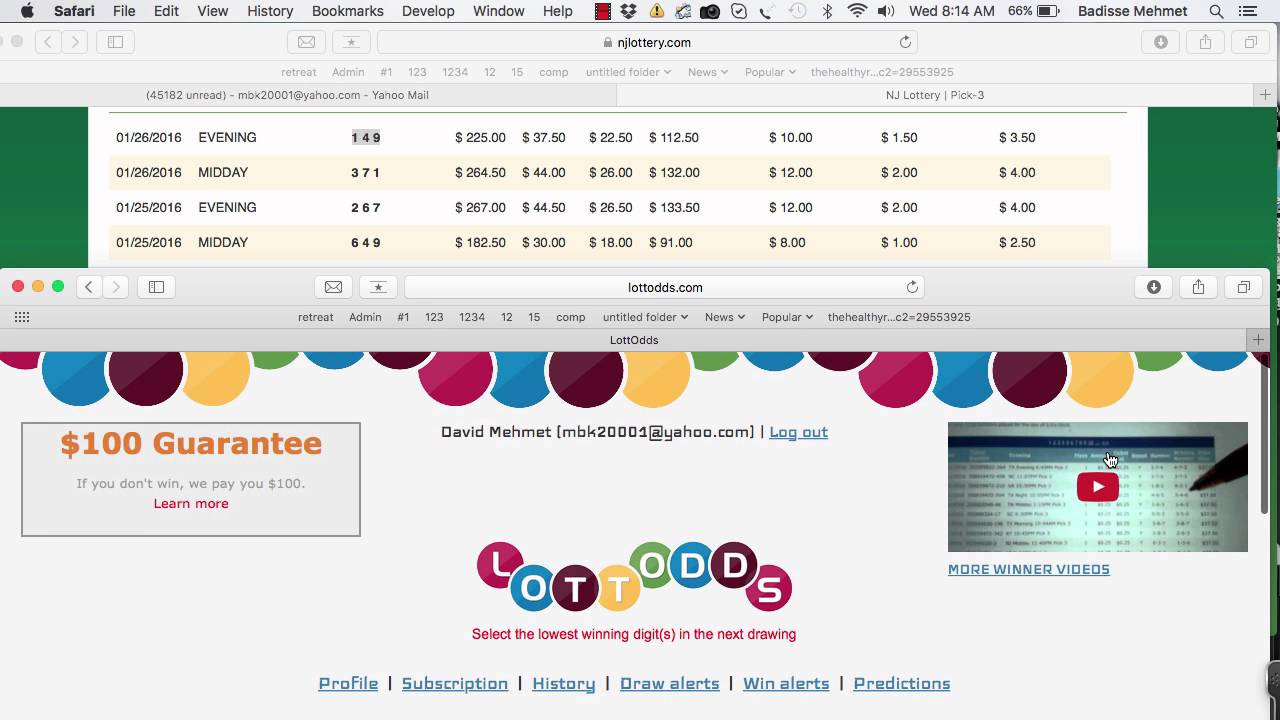Viewport: 1280px width, 720px height.
Task: Open Admin bookmark in lottodds favorites bar
Action: coord(365,317)
